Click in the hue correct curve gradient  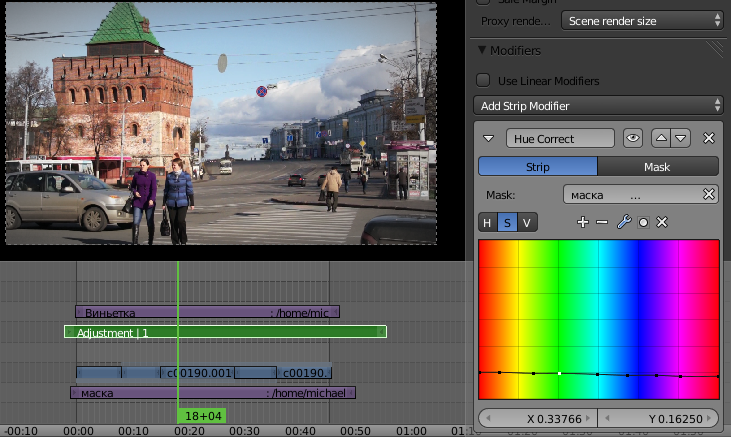coord(599,319)
